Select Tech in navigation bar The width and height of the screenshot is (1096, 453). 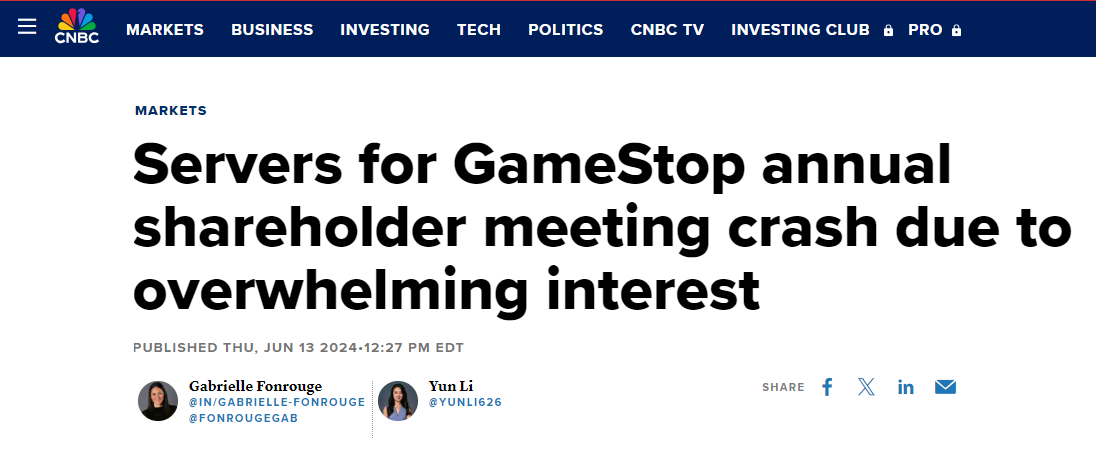click(479, 30)
